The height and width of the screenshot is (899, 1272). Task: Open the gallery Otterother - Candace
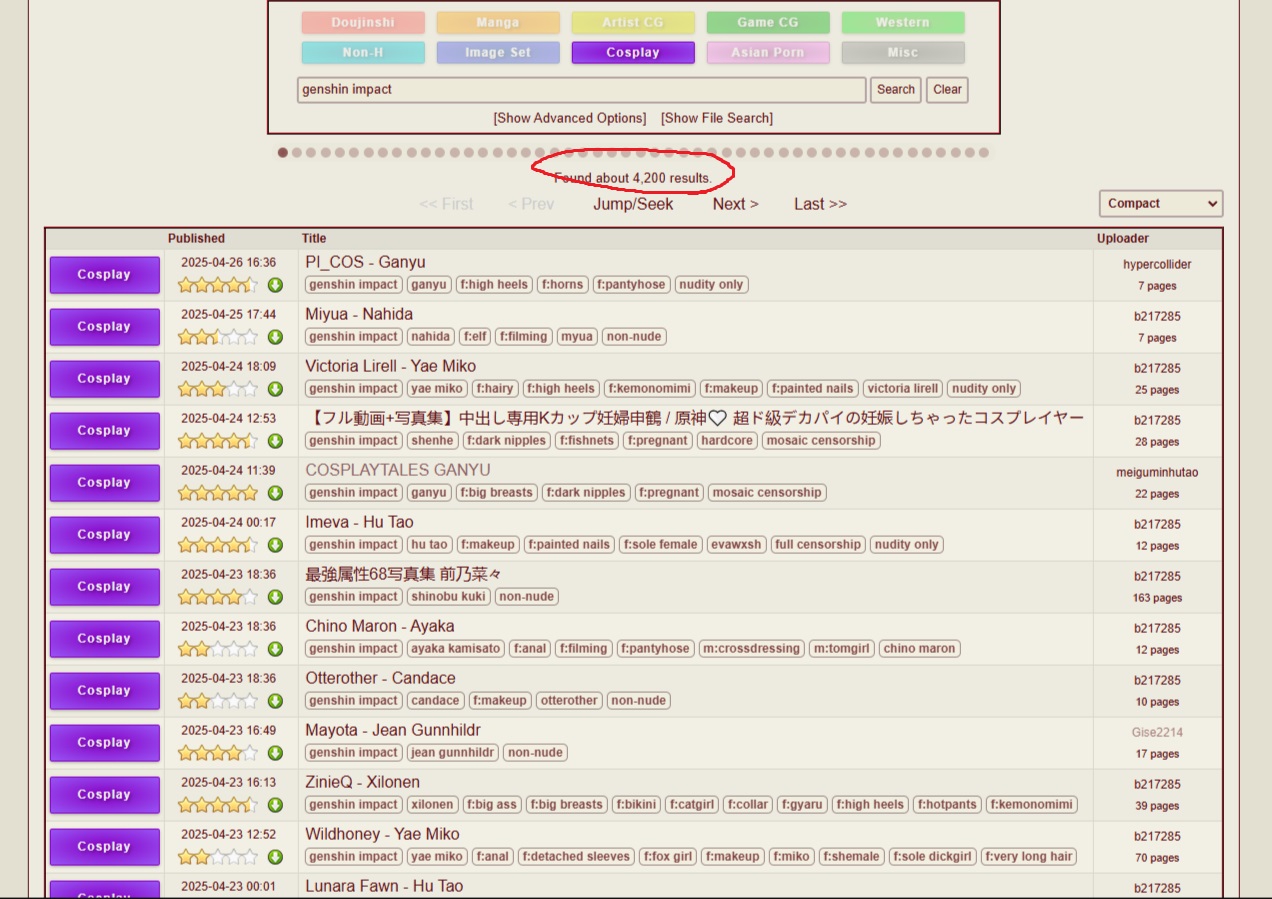coord(380,678)
